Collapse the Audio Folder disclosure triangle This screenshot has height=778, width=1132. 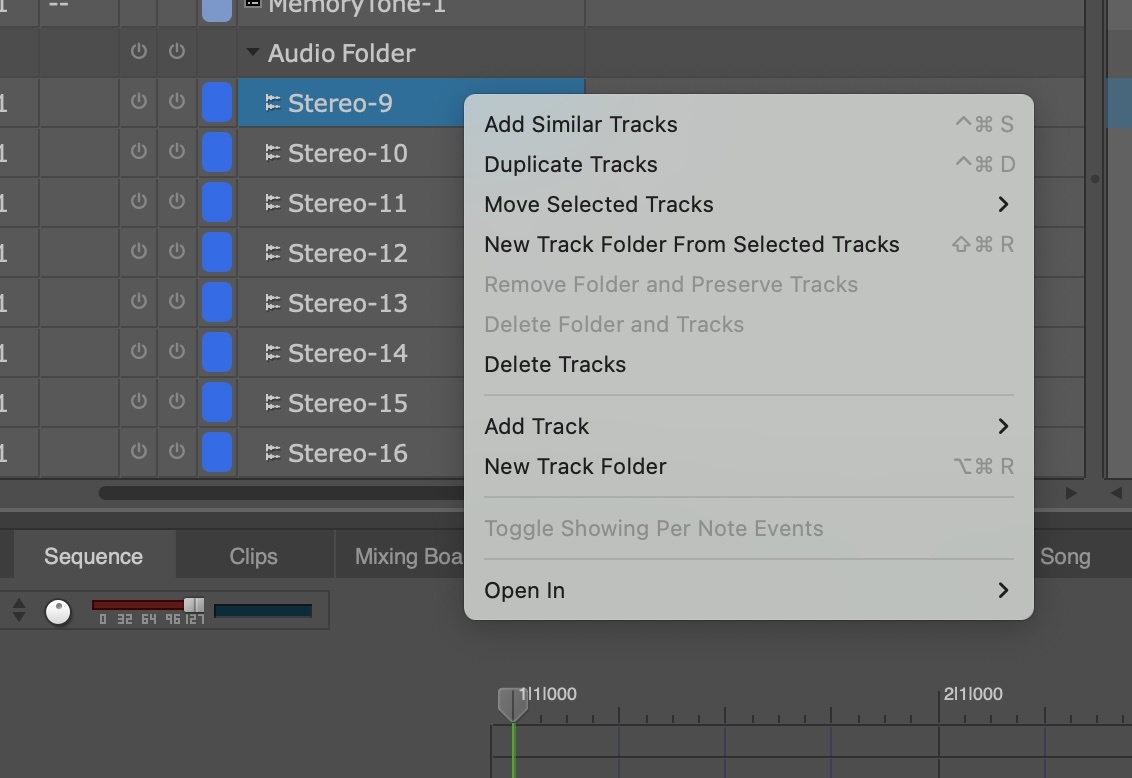click(x=252, y=52)
